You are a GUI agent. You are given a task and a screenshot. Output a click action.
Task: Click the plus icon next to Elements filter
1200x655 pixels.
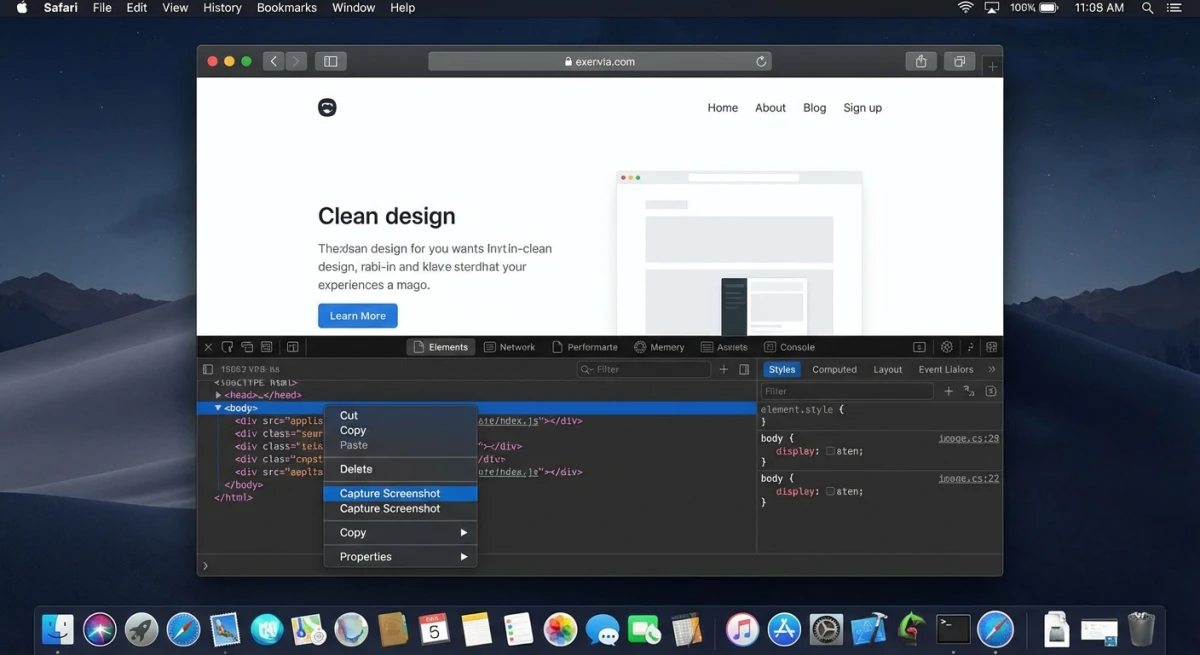724,369
